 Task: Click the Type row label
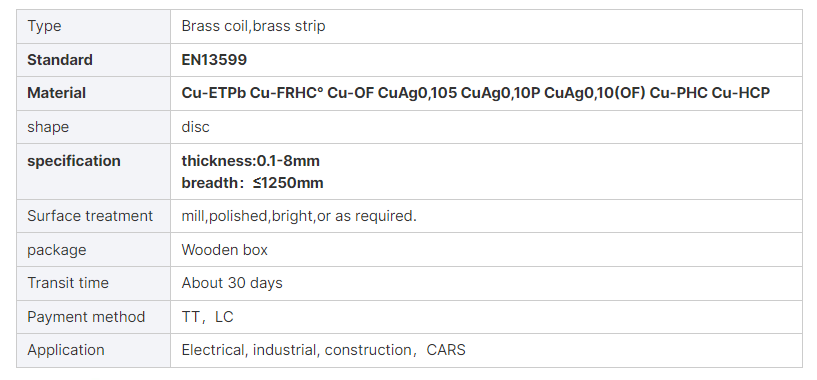44,26
